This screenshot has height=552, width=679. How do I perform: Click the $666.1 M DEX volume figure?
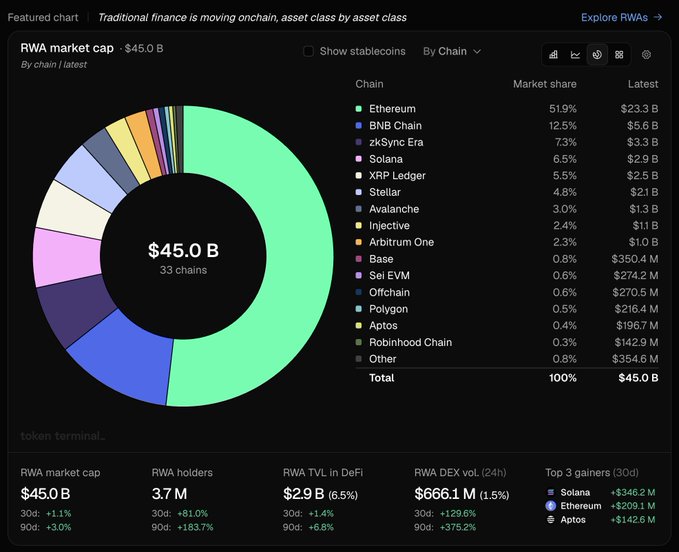click(x=445, y=494)
